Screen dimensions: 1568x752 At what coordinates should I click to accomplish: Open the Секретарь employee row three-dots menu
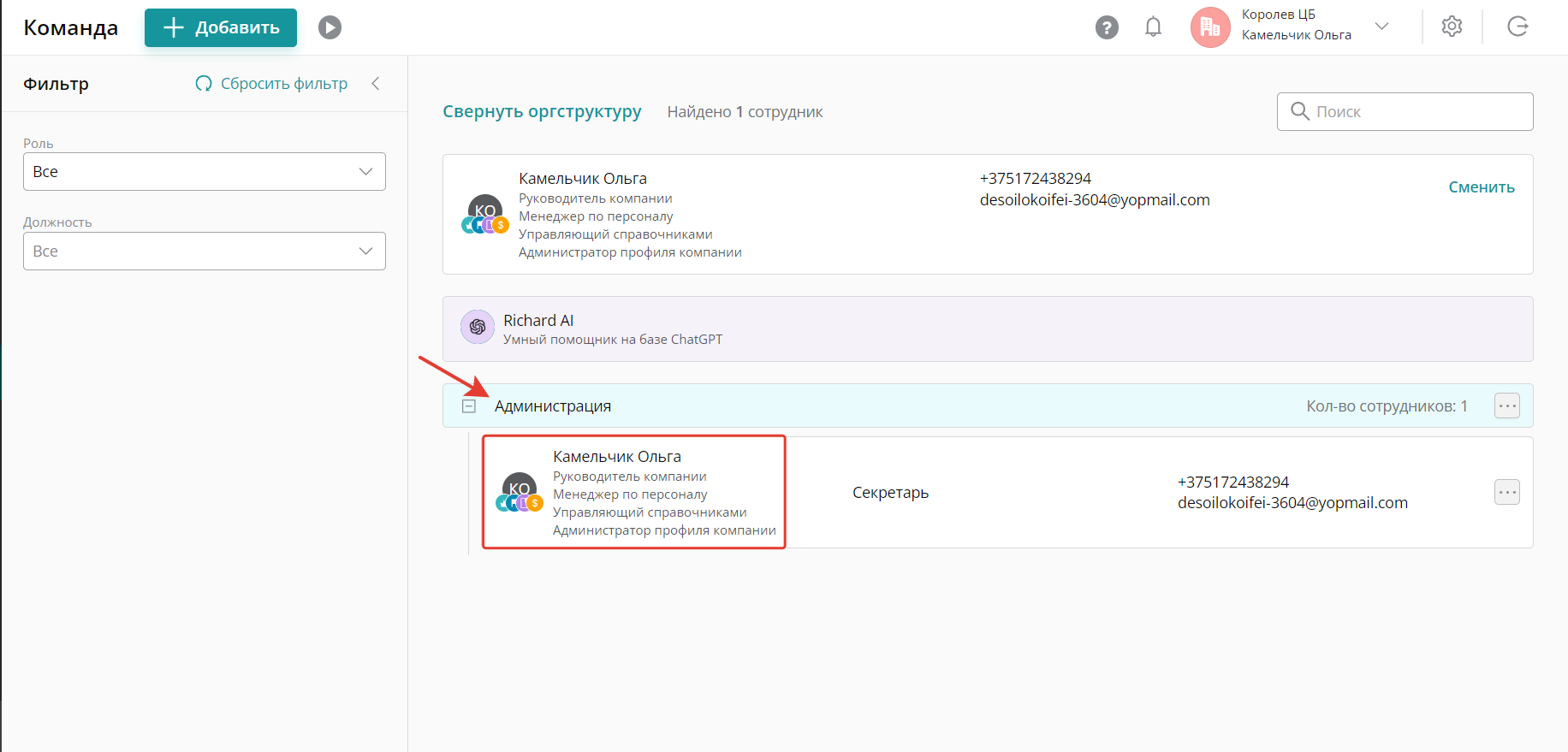pos(1507,492)
